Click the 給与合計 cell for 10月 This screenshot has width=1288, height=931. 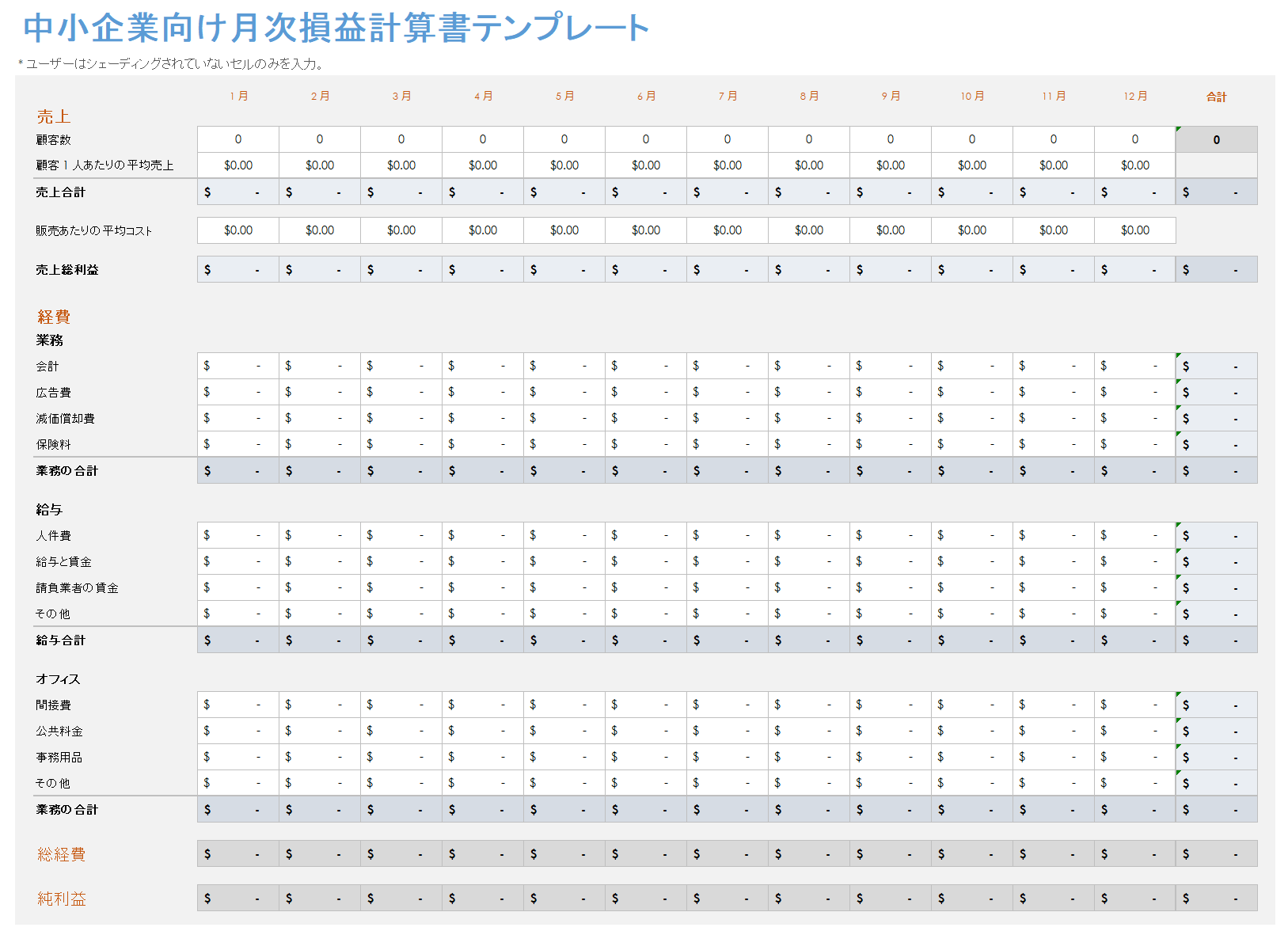972,640
